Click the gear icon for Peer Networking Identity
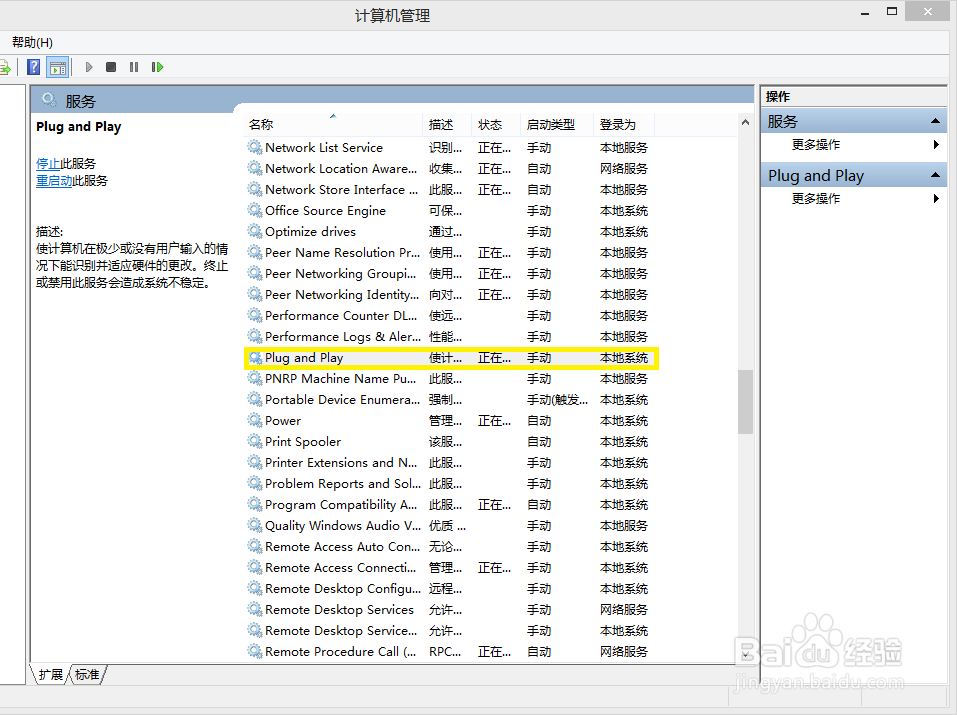Image resolution: width=957 pixels, height=715 pixels. (255, 294)
